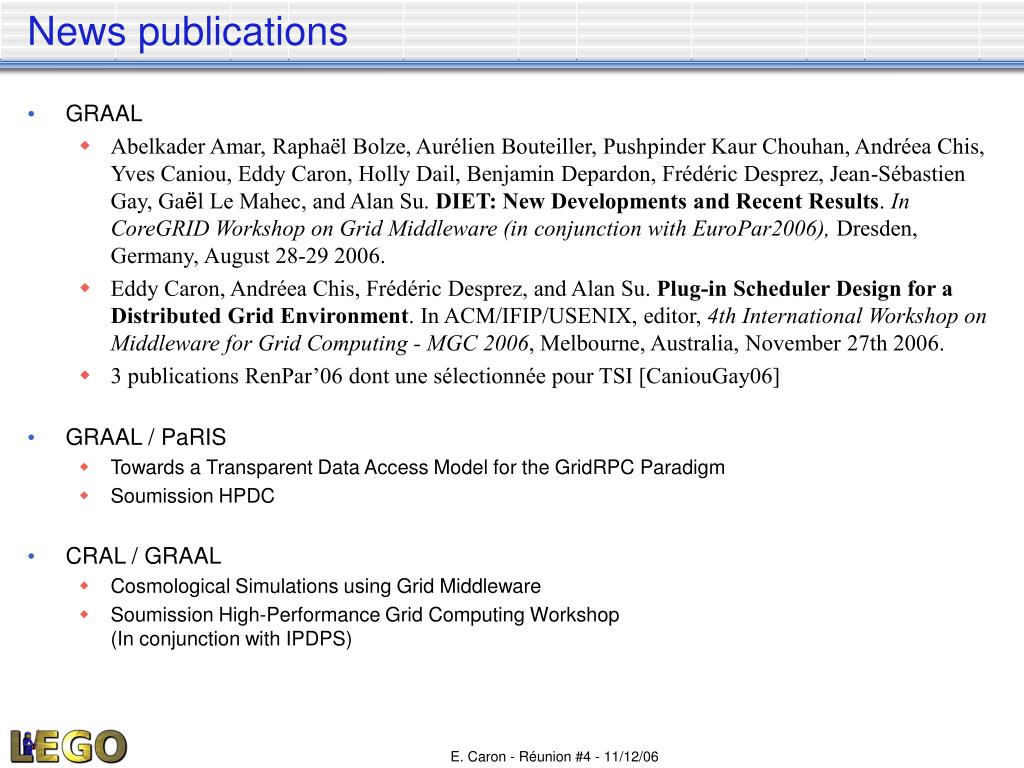Click the footer 'E. Caron - Réunion #4 - 11/12/06'
The height and width of the screenshot is (768, 1024).
click(x=554, y=757)
